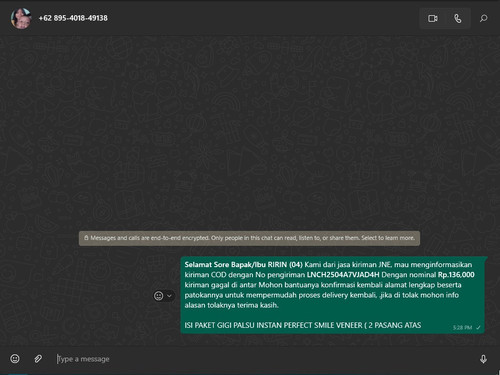The height and width of the screenshot is (375, 500).
Task: Search within this chat
Action: (483, 18)
